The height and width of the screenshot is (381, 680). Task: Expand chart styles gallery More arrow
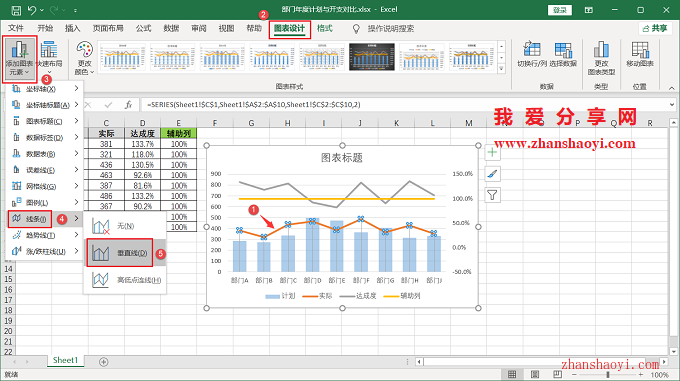coord(502,68)
